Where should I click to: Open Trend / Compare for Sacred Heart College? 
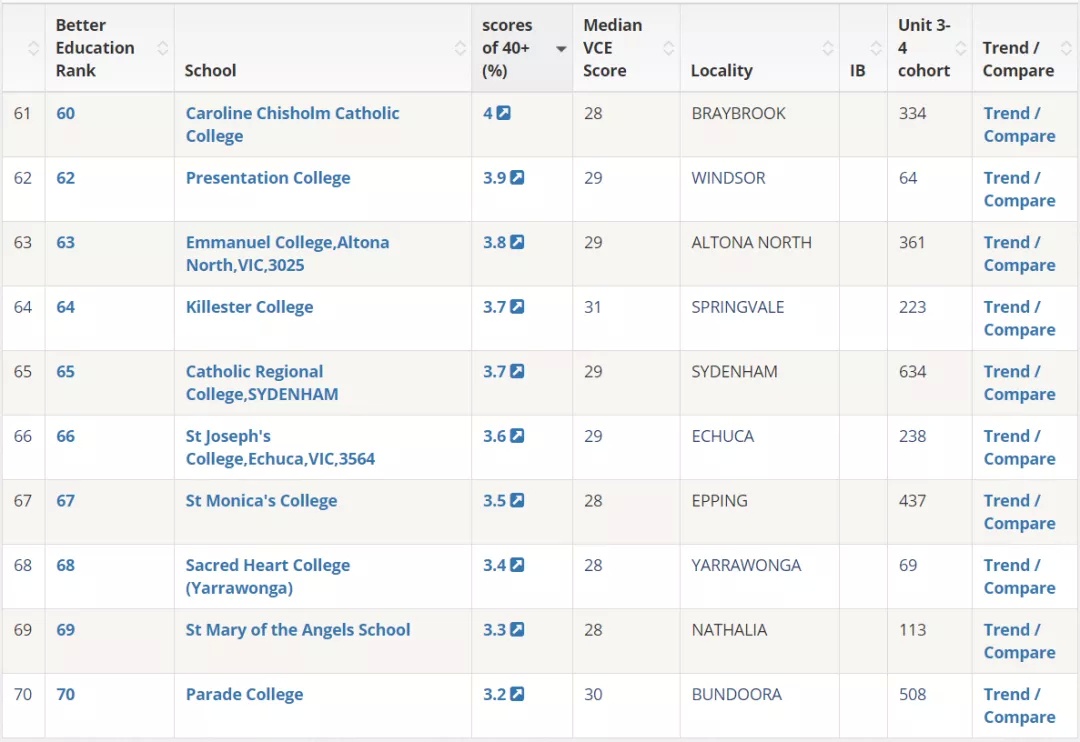1019,576
